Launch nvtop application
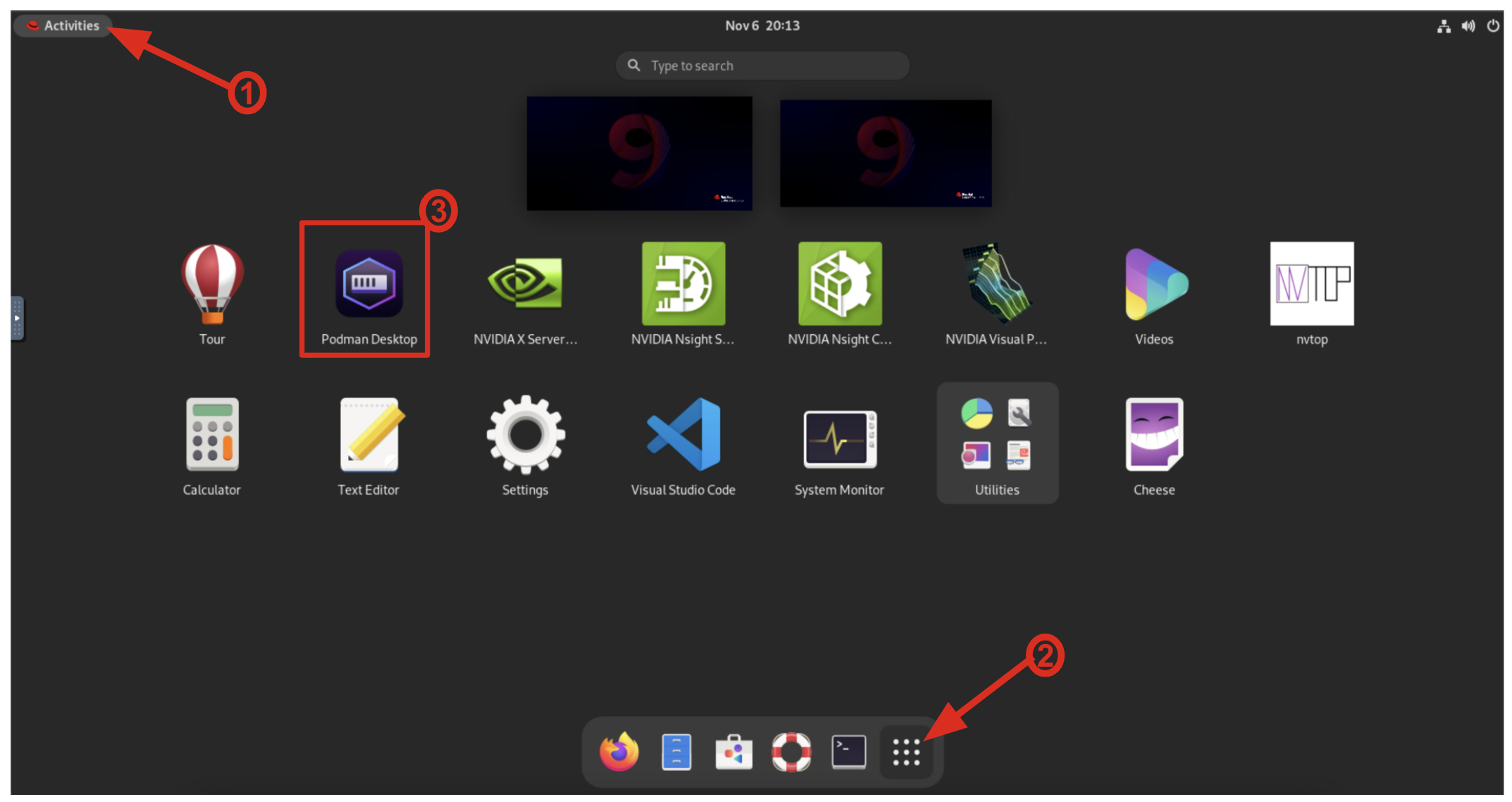This screenshot has width=1512, height=802. click(1311, 285)
